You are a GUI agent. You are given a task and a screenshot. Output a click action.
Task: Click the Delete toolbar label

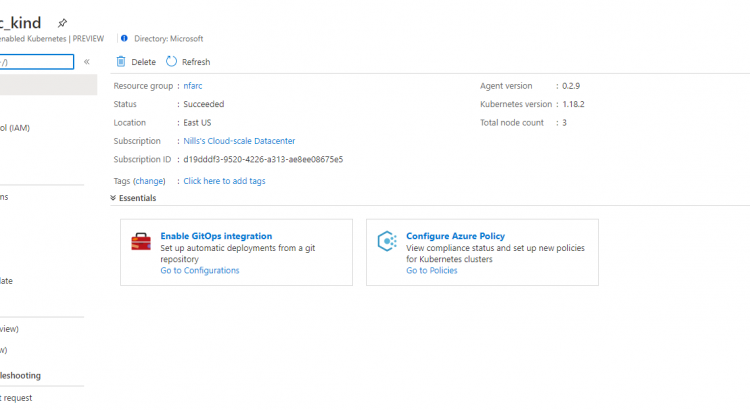(x=143, y=62)
